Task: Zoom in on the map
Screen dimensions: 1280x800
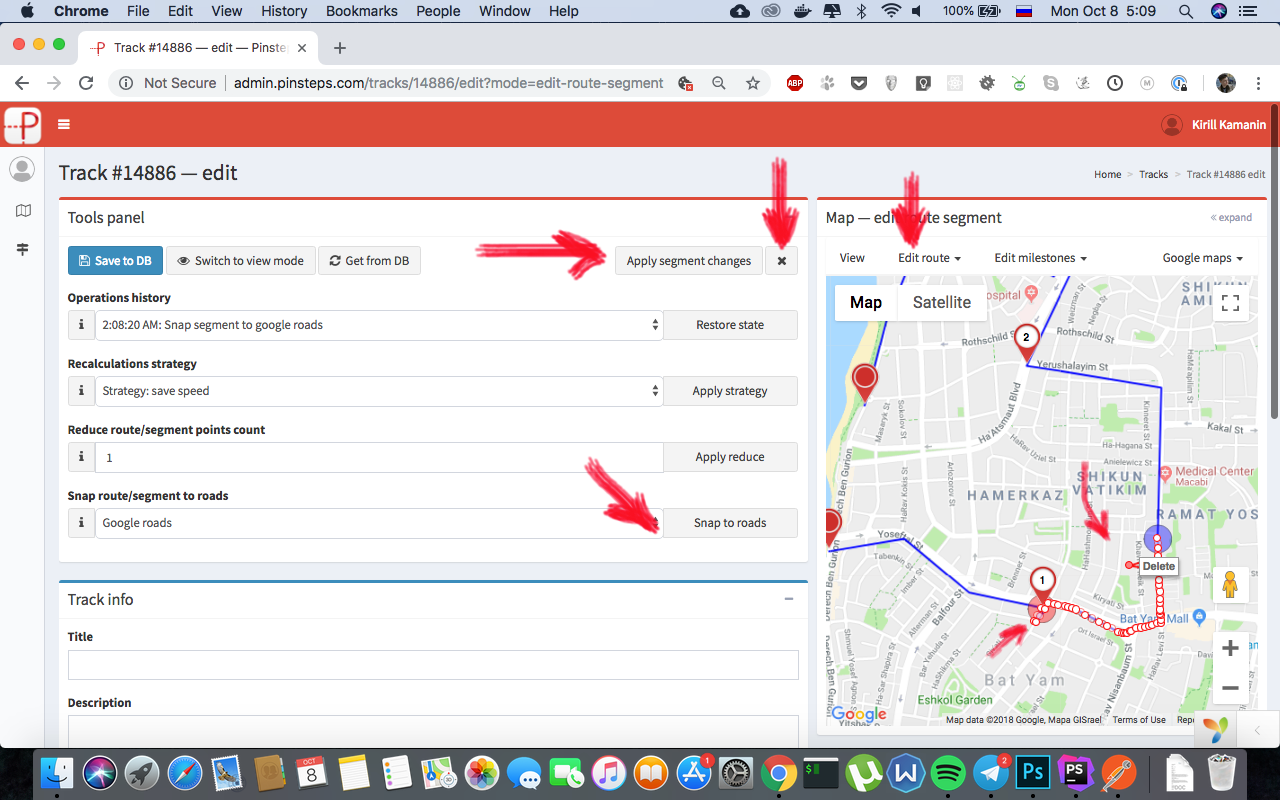Action: click(x=1231, y=648)
